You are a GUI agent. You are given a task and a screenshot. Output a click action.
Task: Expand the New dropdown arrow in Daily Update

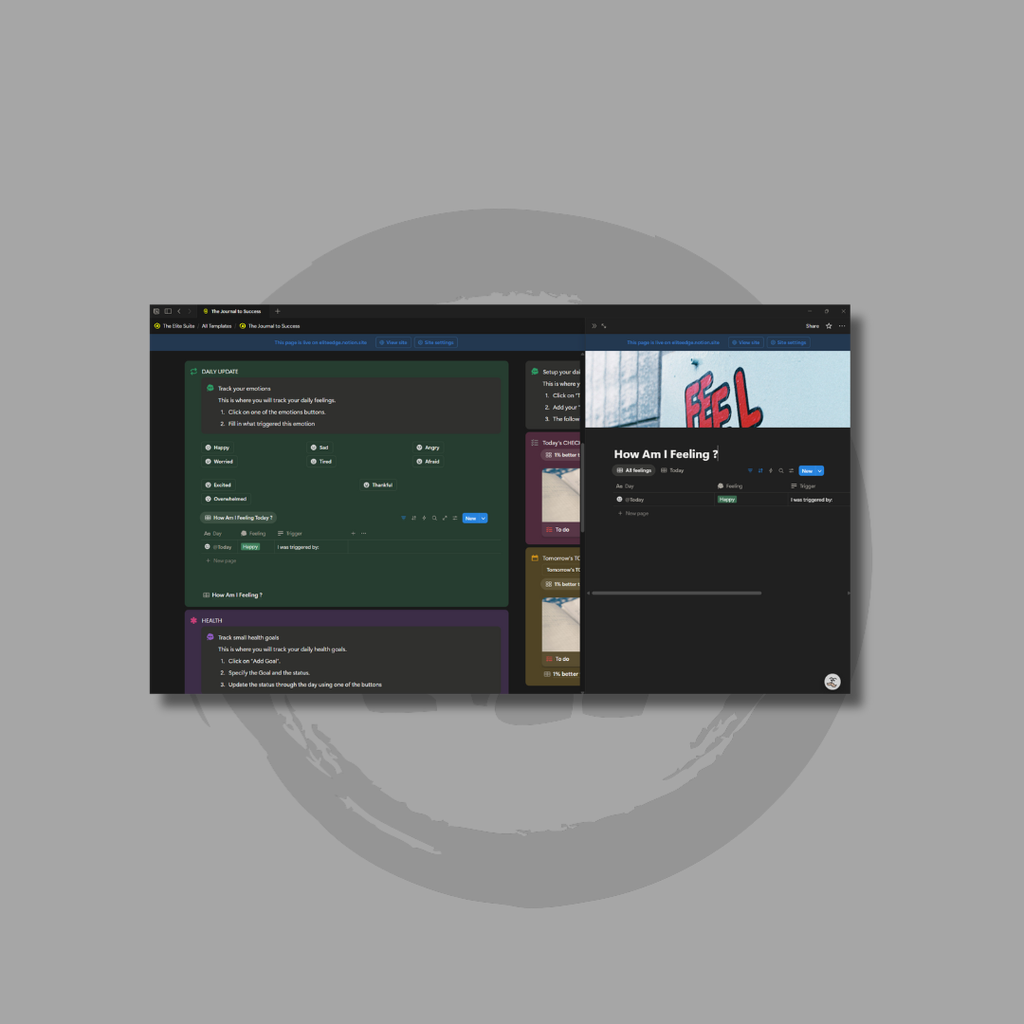click(x=484, y=518)
